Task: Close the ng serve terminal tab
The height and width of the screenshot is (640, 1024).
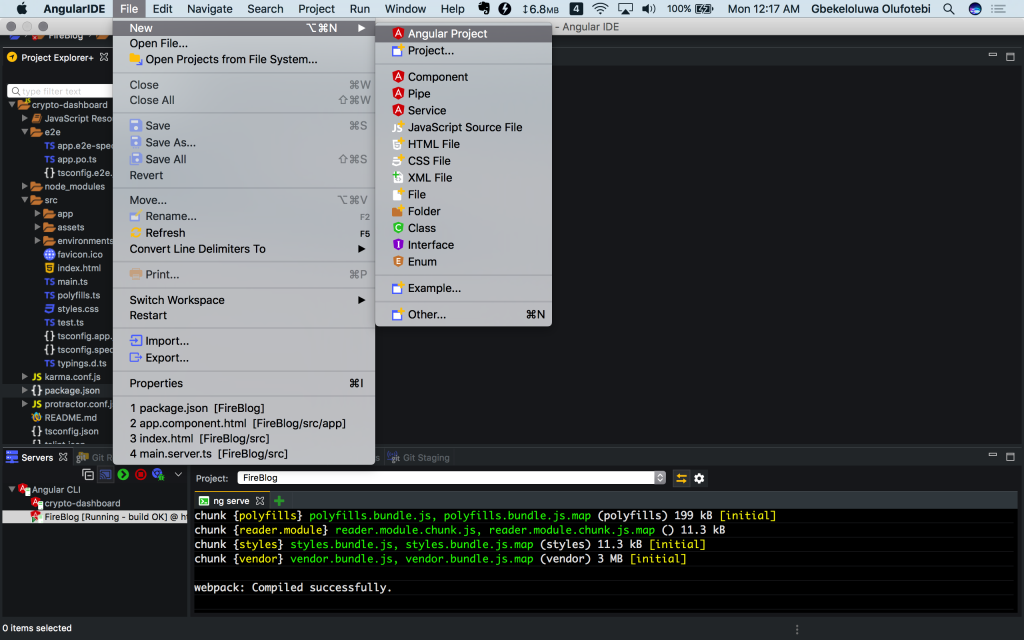Action: tap(260, 501)
